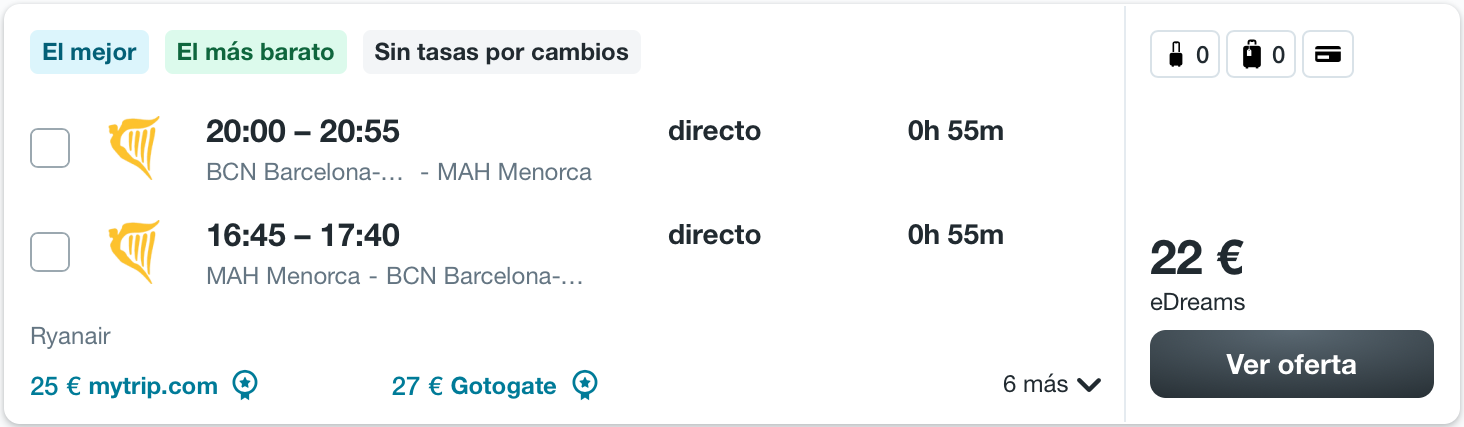Image resolution: width=1464 pixels, height=427 pixels.
Task: Expand the '6 más' offers list
Action: coord(1052,385)
